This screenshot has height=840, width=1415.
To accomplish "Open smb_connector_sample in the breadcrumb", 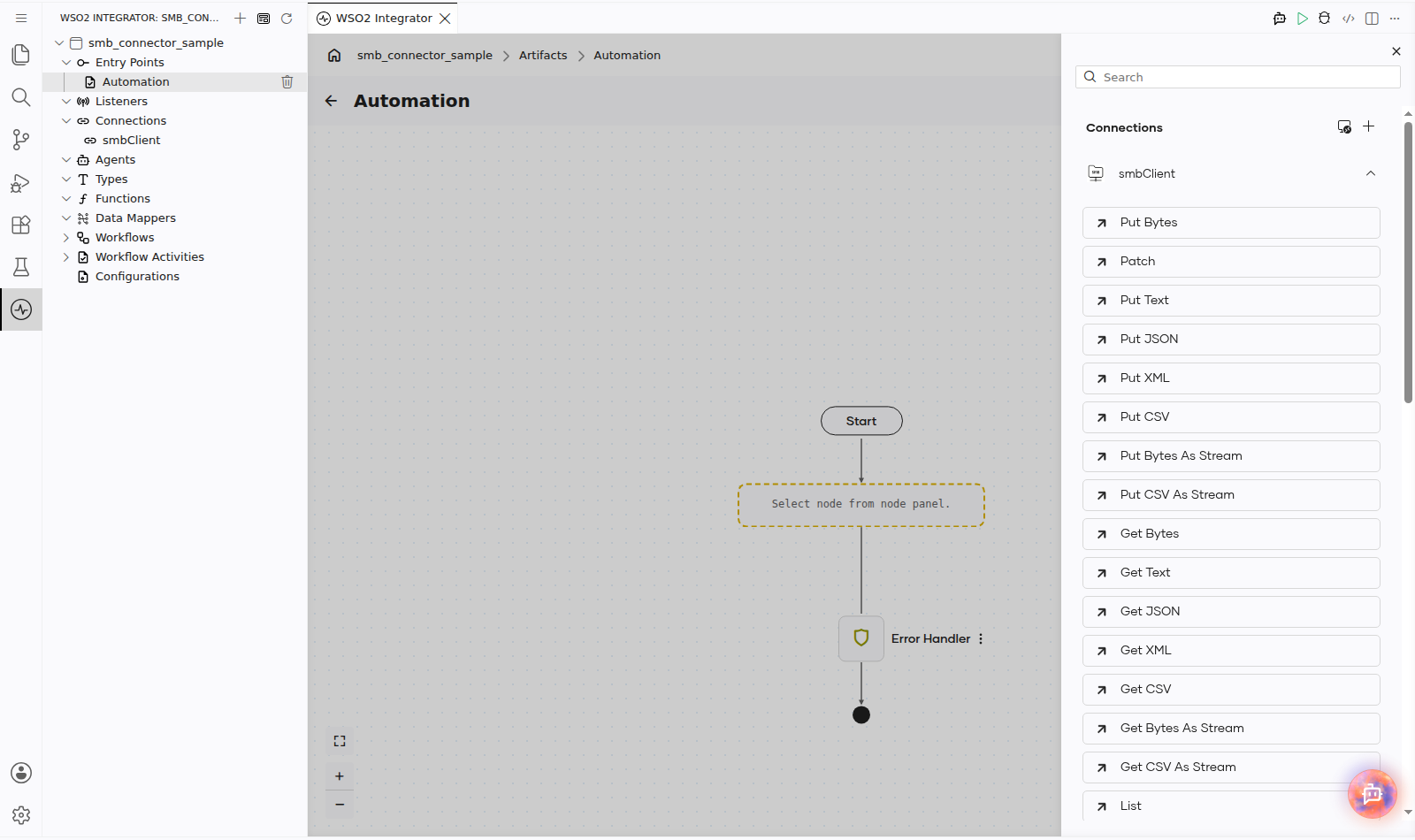I will tap(424, 55).
